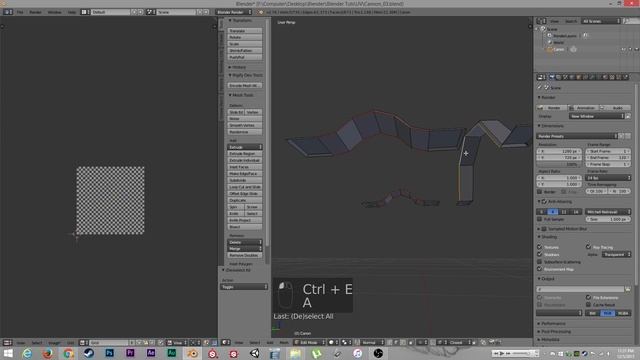This screenshot has height=360, width=640.
Task: Open the Help menu
Action: [72, 12]
